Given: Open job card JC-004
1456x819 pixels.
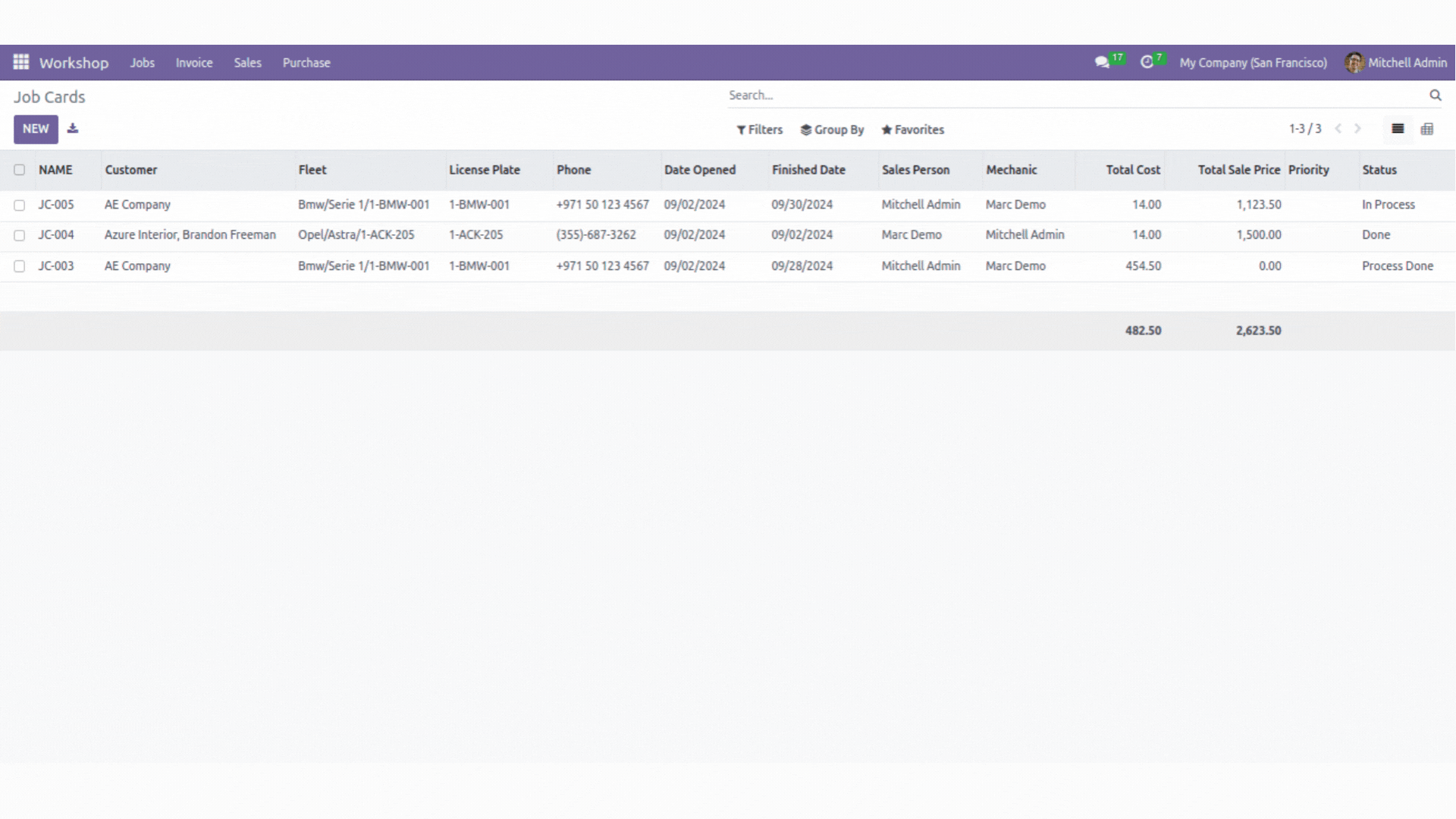Looking at the screenshot, I should [56, 235].
